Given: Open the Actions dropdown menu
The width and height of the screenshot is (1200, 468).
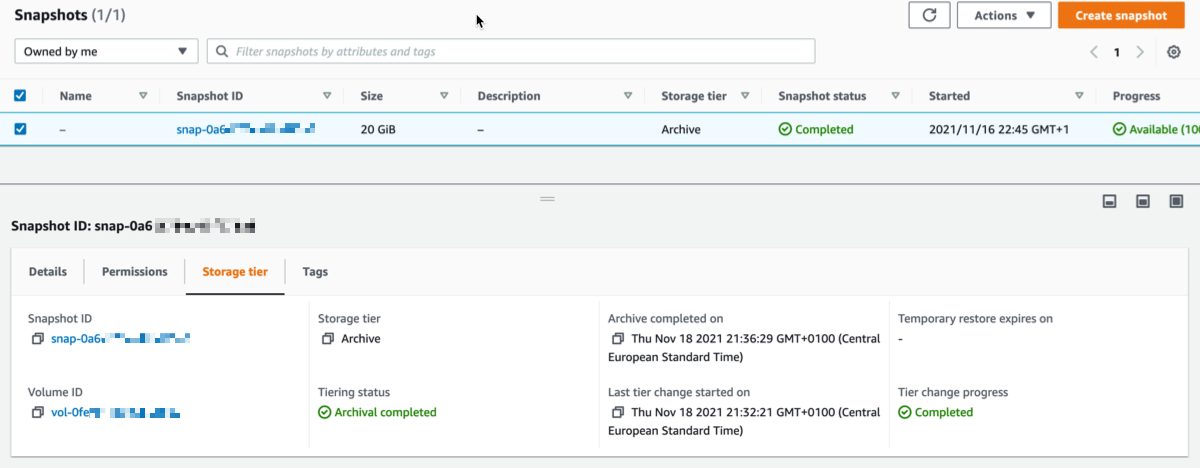Looking at the screenshot, I should [x=1004, y=15].
